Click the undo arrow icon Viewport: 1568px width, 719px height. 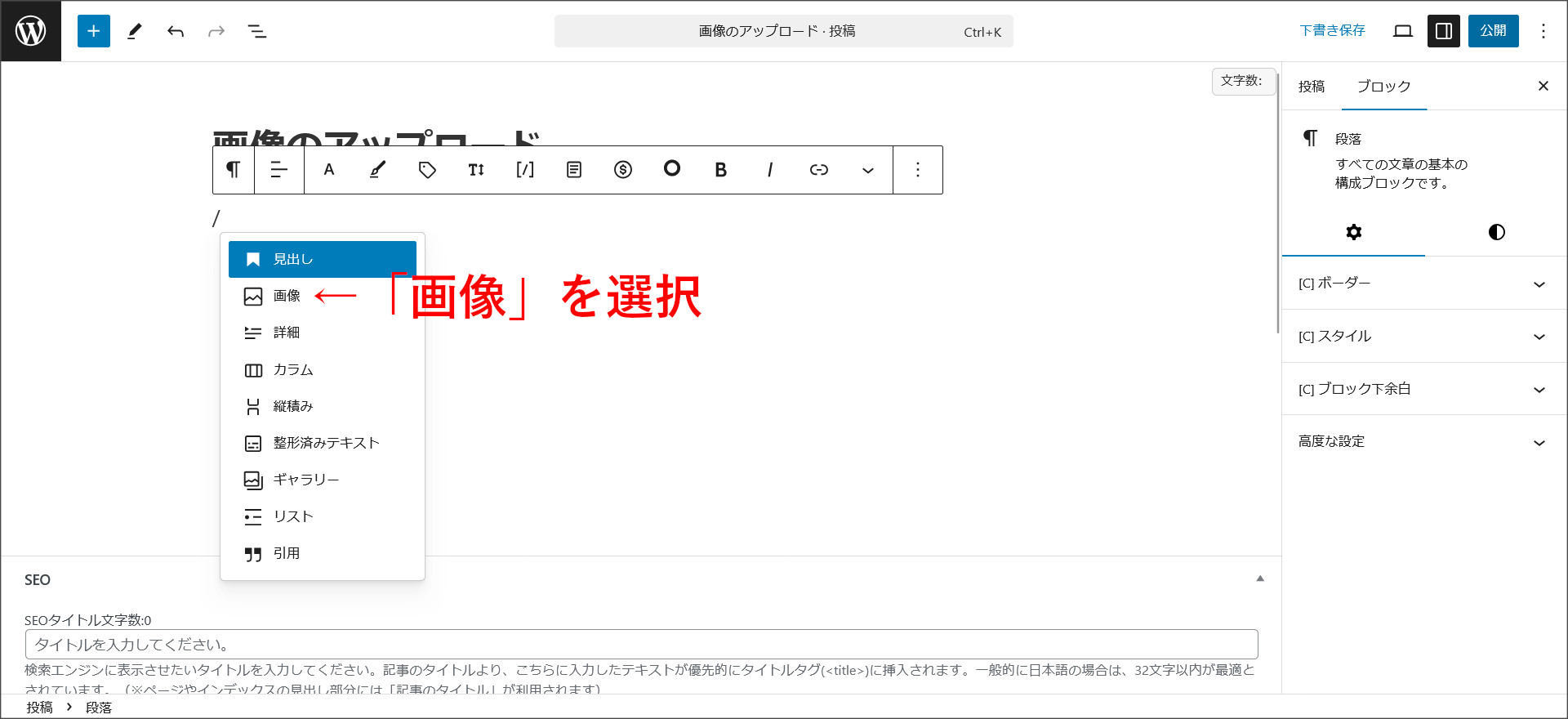click(x=176, y=31)
